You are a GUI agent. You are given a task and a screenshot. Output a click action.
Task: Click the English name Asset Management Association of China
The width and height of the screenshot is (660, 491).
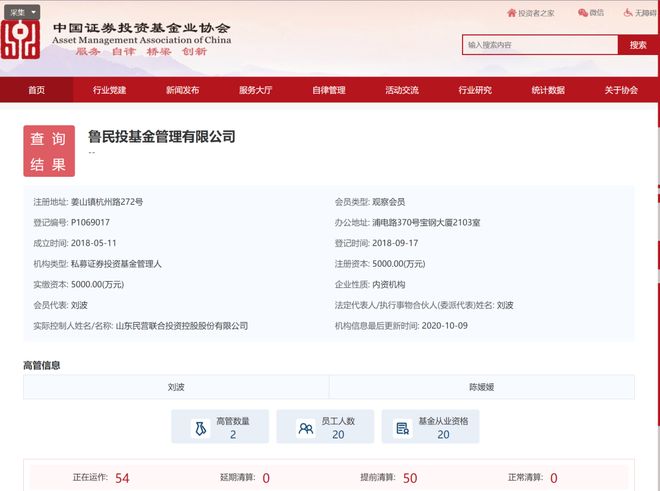tap(142, 40)
